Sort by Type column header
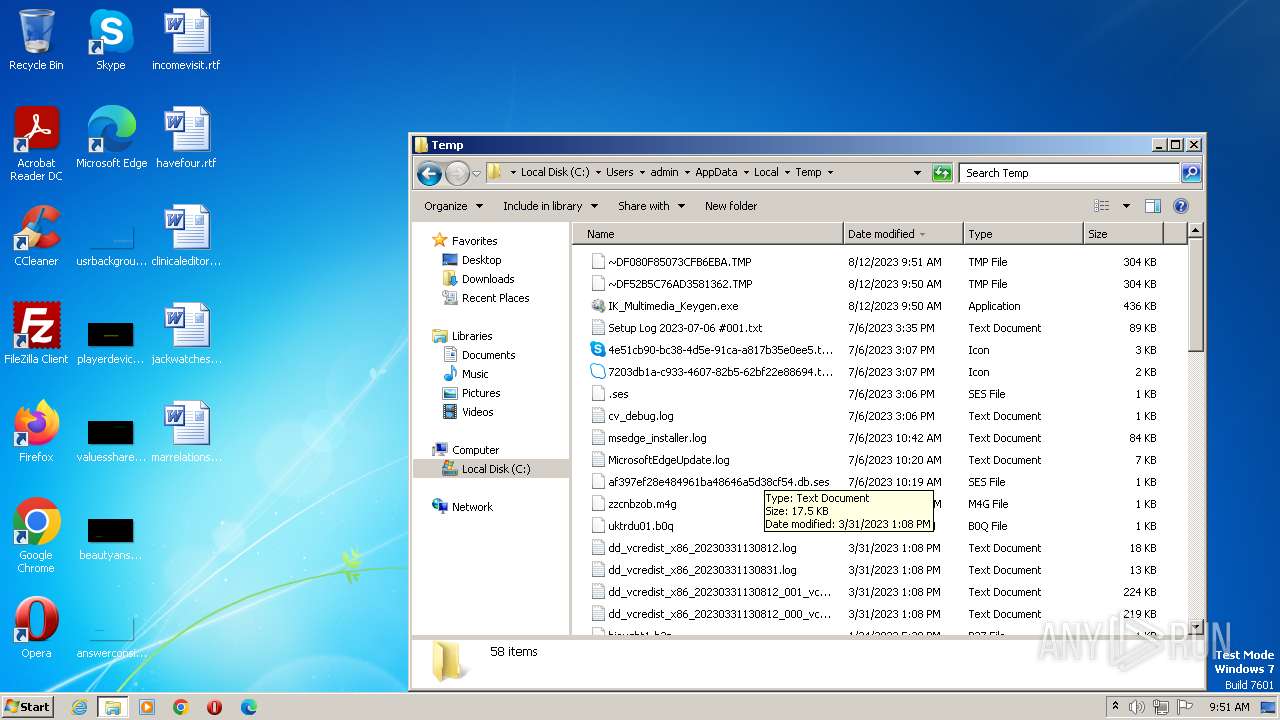 click(1023, 234)
